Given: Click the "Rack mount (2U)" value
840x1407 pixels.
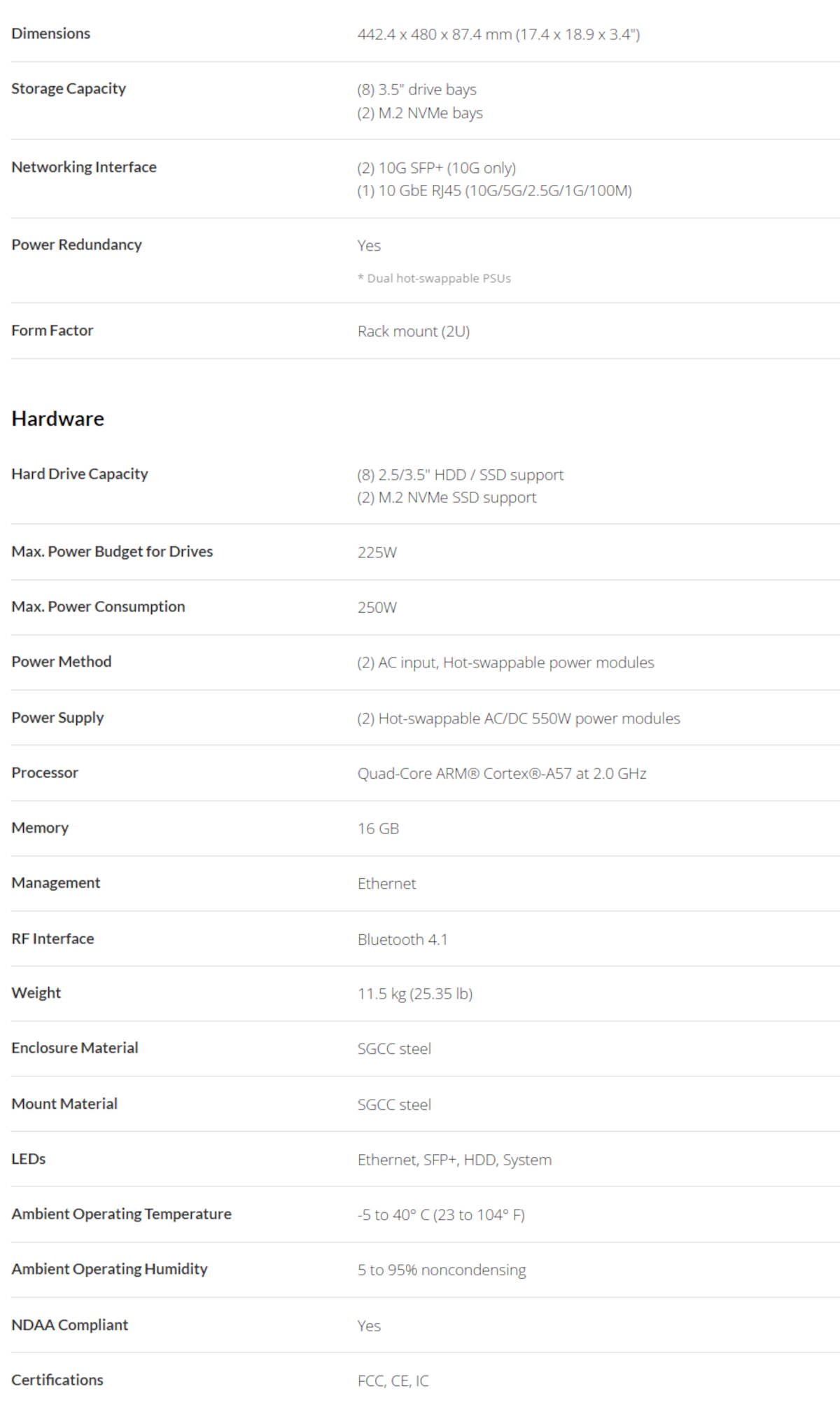Looking at the screenshot, I should [x=414, y=331].
